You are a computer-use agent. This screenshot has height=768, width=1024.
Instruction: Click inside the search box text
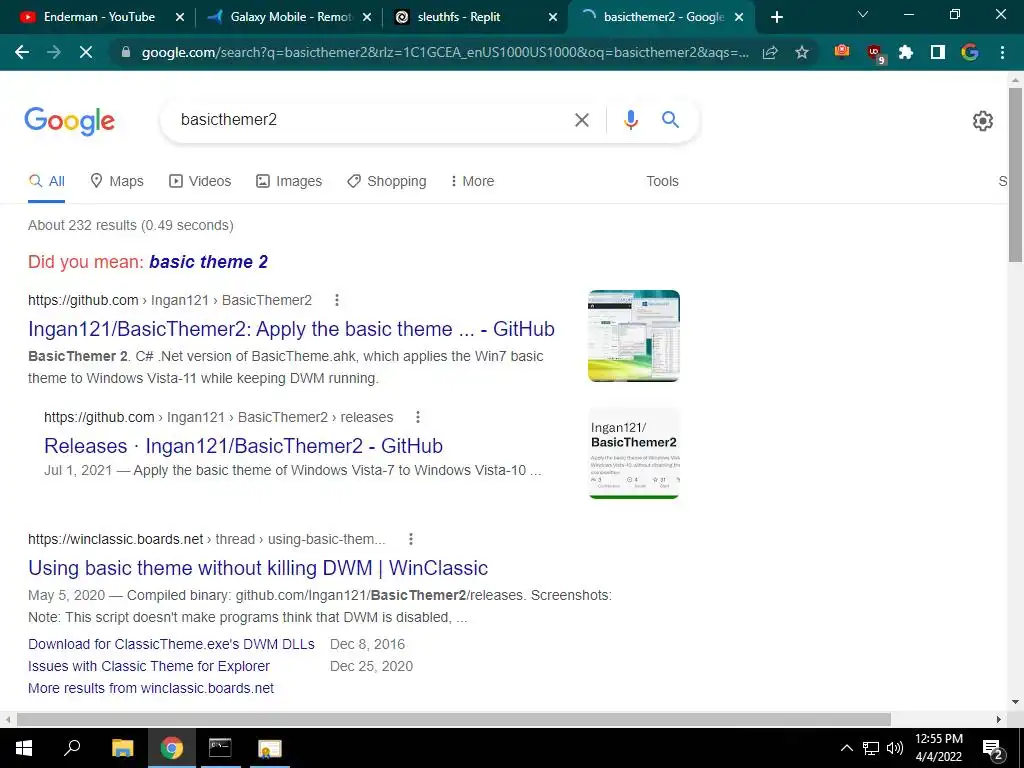229,120
